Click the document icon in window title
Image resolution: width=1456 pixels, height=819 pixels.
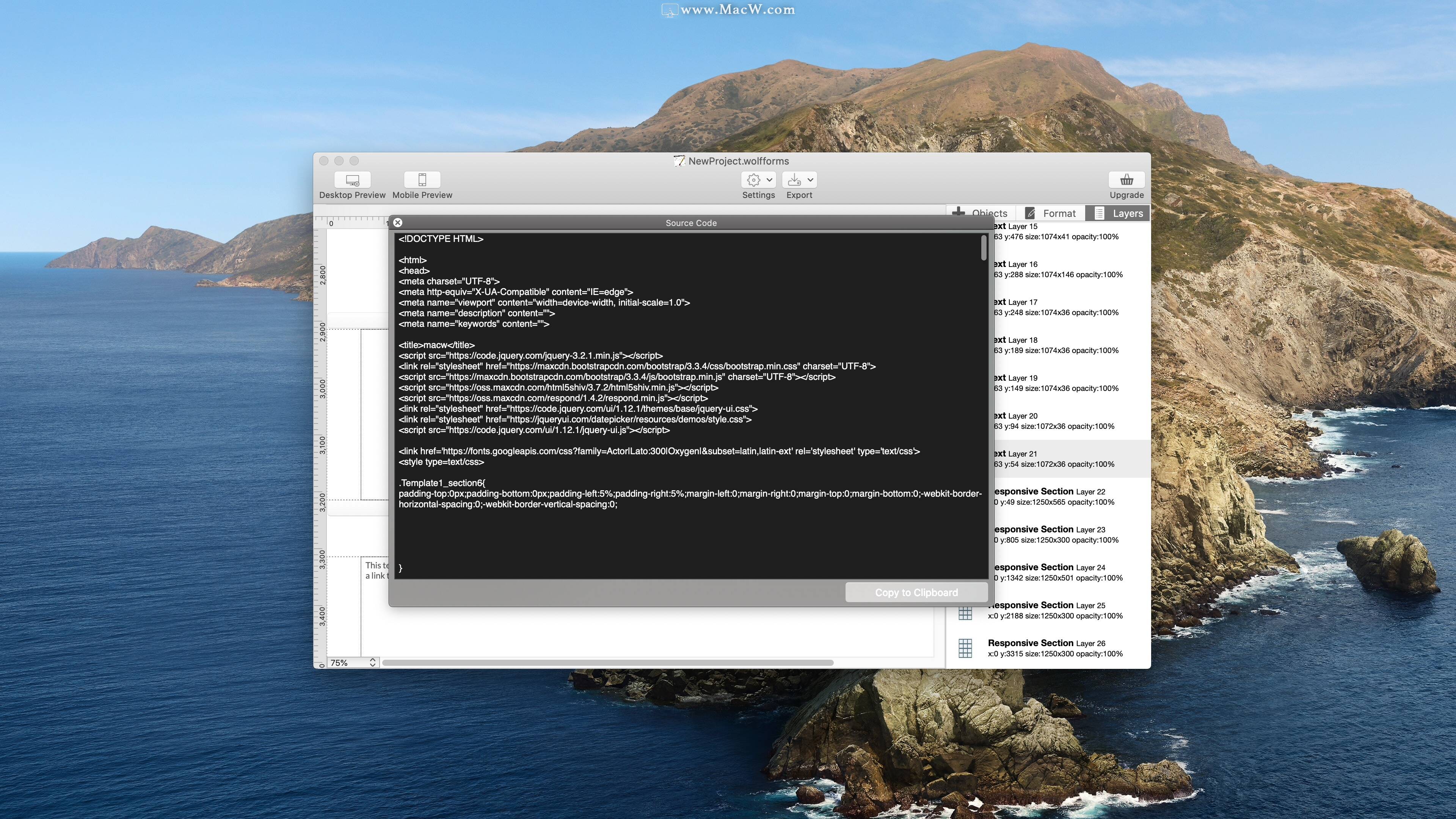tap(679, 161)
